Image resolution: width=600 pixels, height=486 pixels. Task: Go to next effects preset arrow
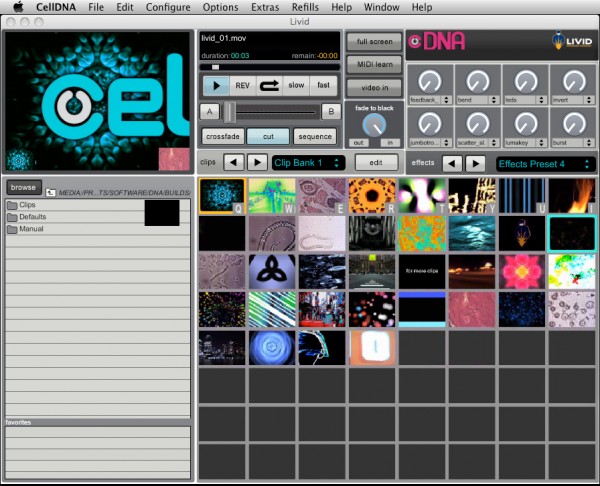pos(475,164)
